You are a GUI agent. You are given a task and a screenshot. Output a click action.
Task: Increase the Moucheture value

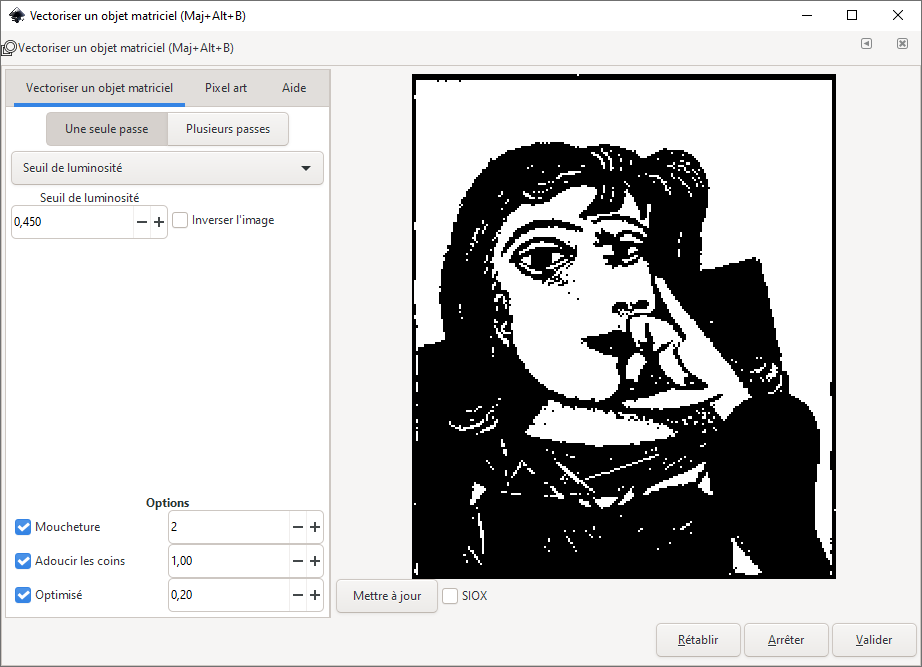tap(315, 527)
